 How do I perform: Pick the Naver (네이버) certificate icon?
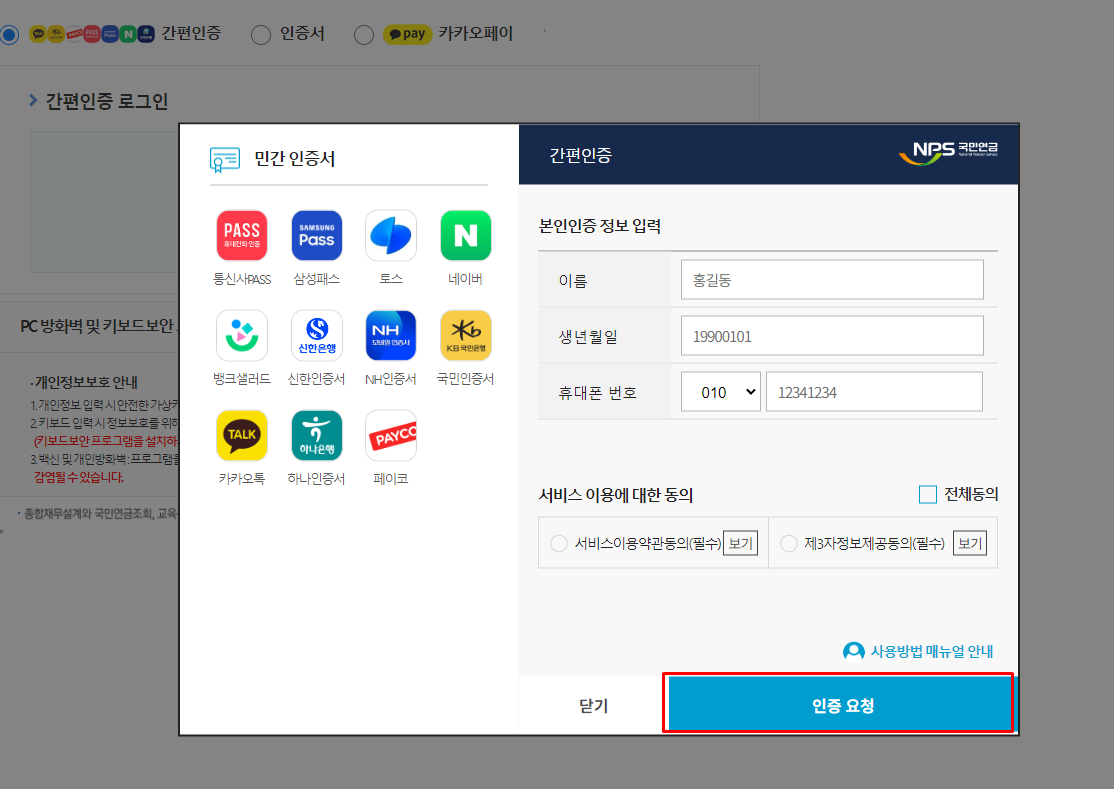coord(465,235)
